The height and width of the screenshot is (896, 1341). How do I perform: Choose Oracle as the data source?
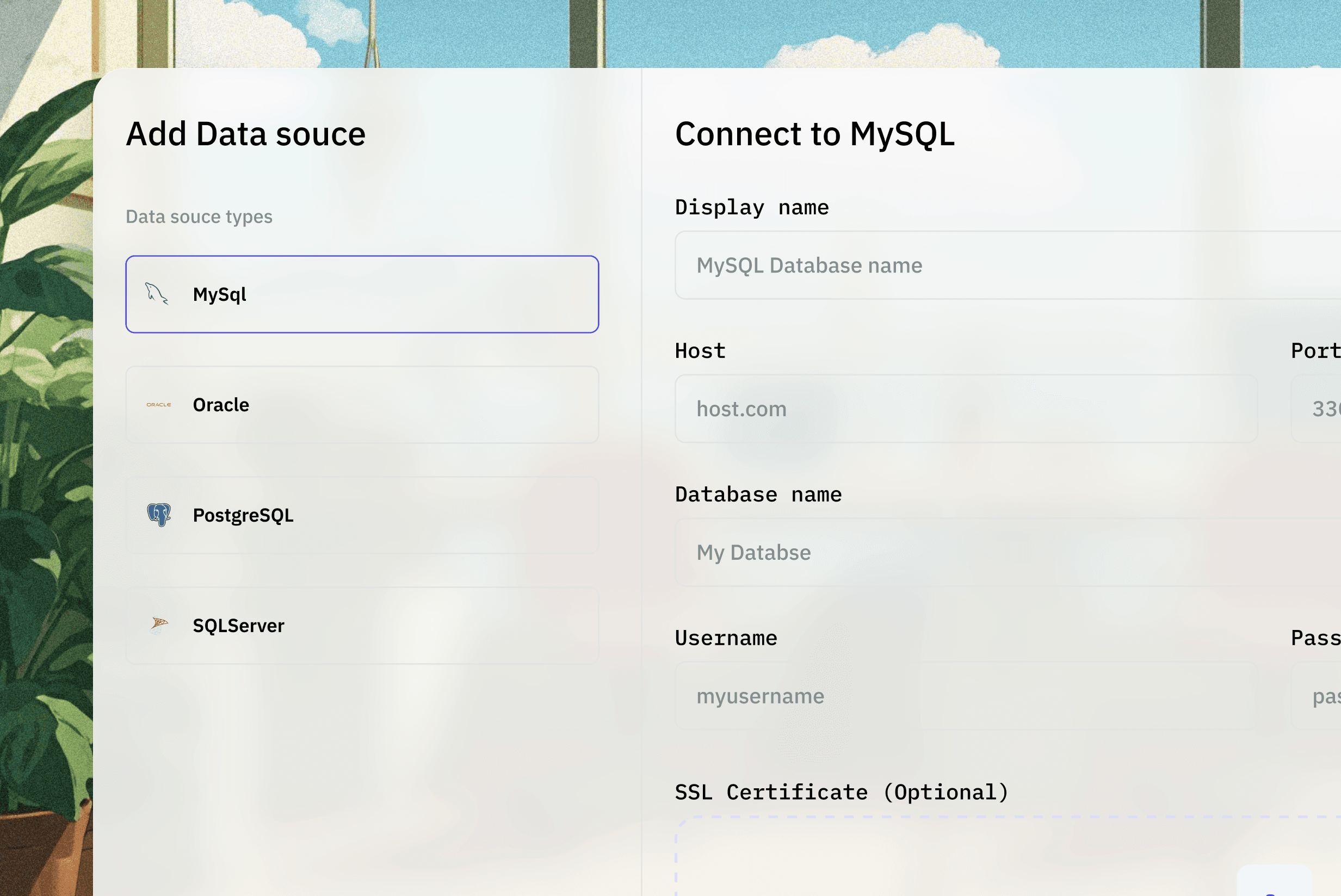click(362, 405)
